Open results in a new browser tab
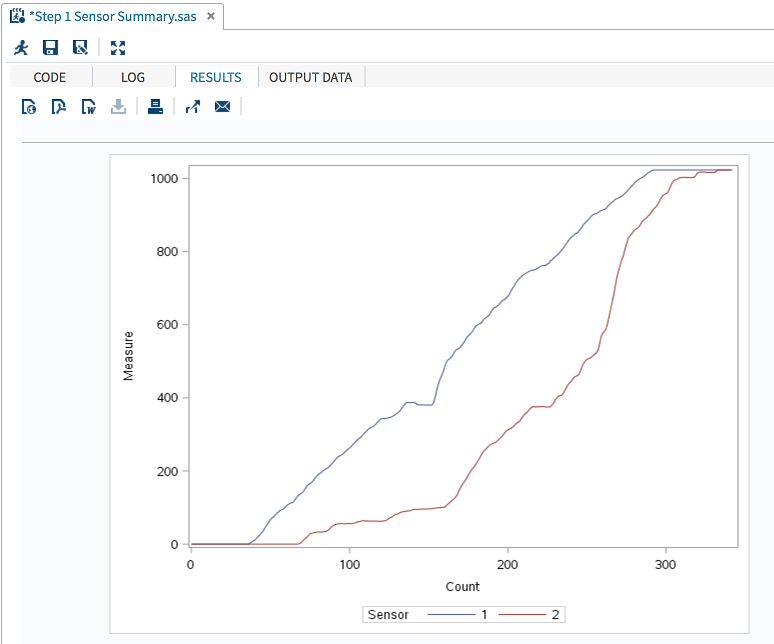The width and height of the screenshot is (774, 644). [193, 107]
